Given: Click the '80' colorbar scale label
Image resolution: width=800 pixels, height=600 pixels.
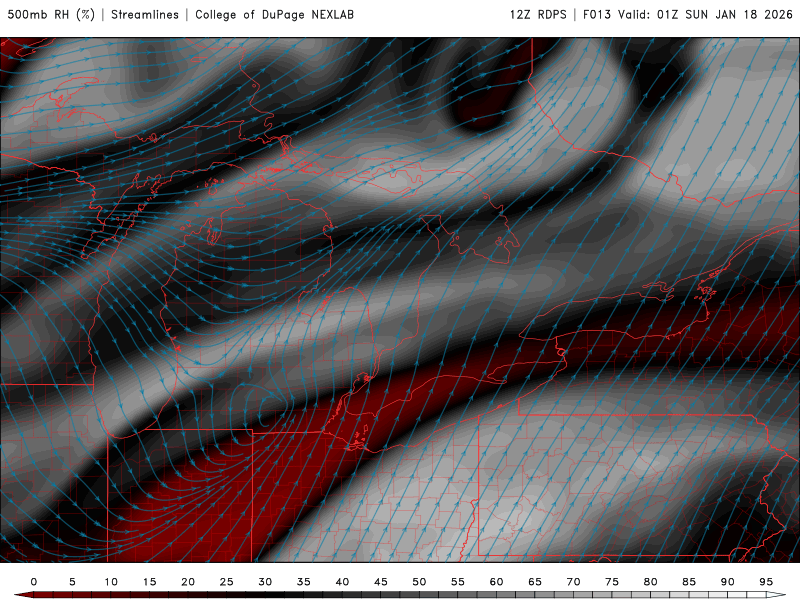Looking at the screenshot, I should click(x=651, y=582).
